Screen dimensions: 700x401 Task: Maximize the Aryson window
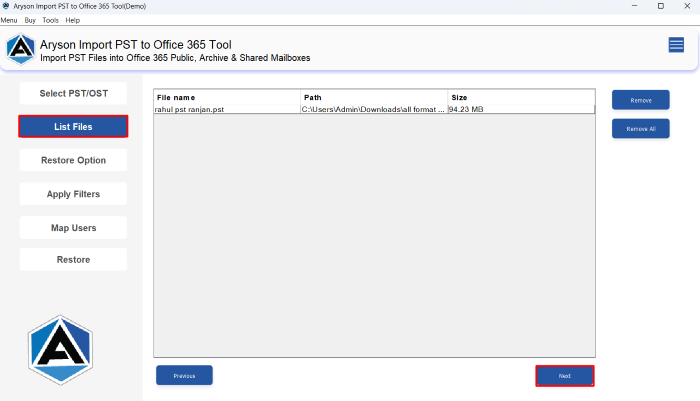click(661, 6)
